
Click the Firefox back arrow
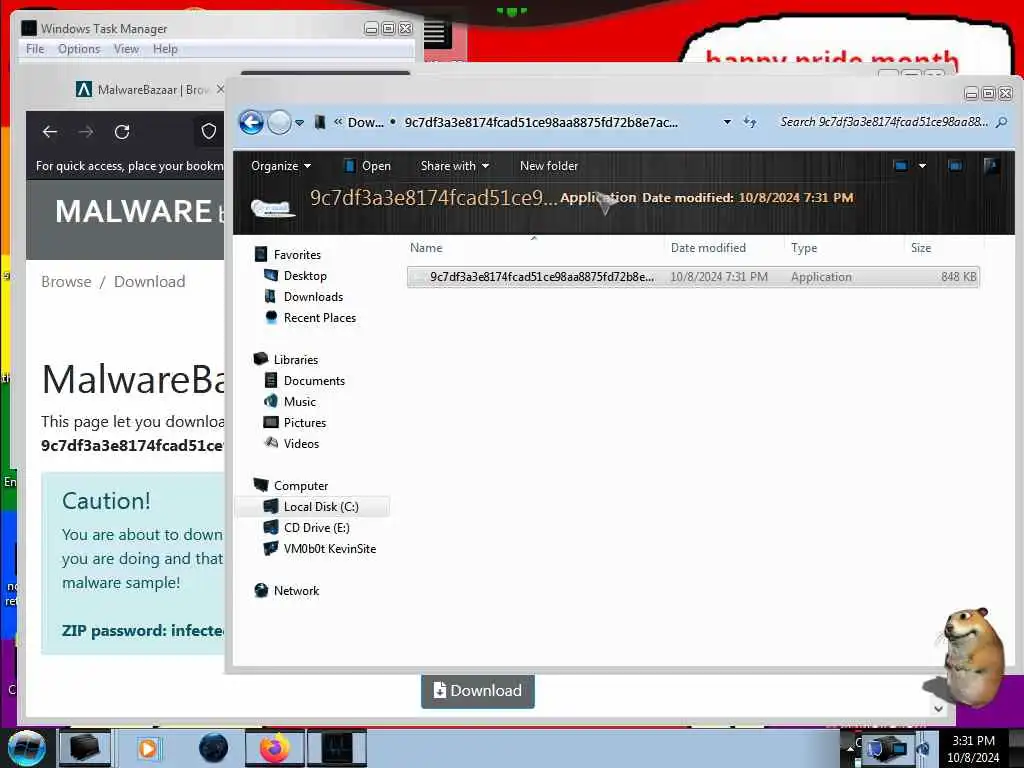50,132
